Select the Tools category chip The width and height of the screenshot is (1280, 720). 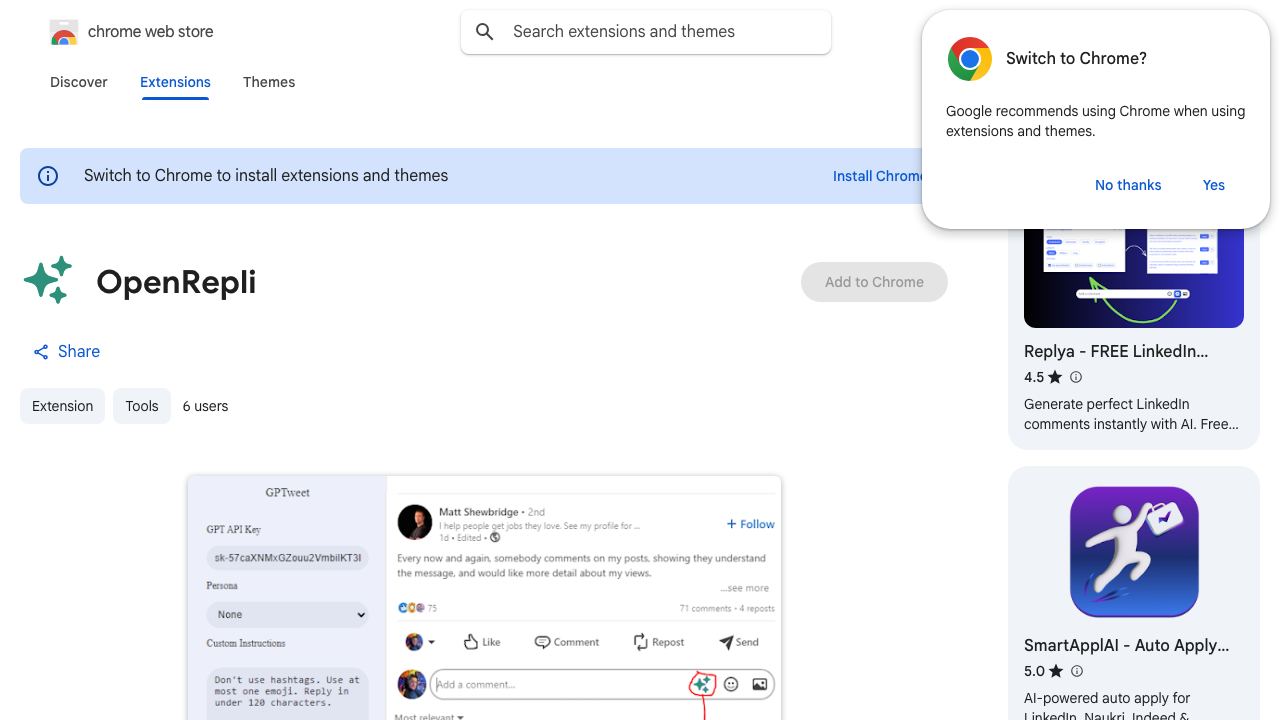click(142, 406)
